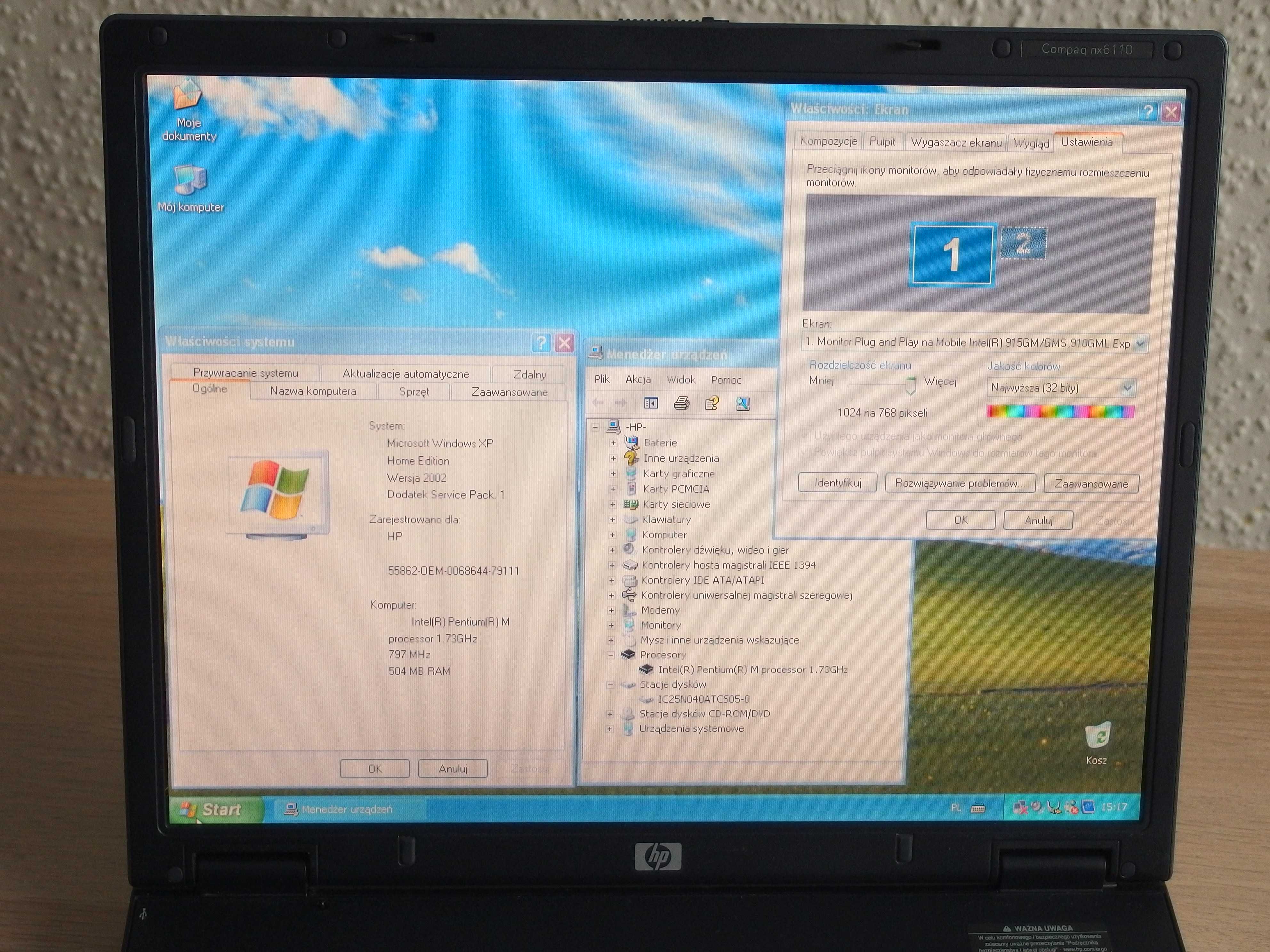Select monitor 2 icon in display settings

tap(1024, 243)
